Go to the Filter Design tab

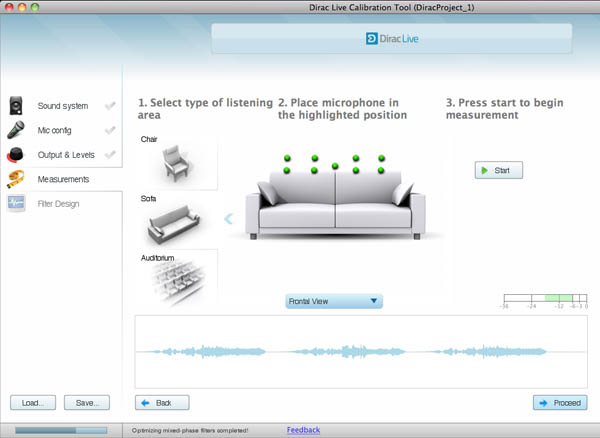61,204
